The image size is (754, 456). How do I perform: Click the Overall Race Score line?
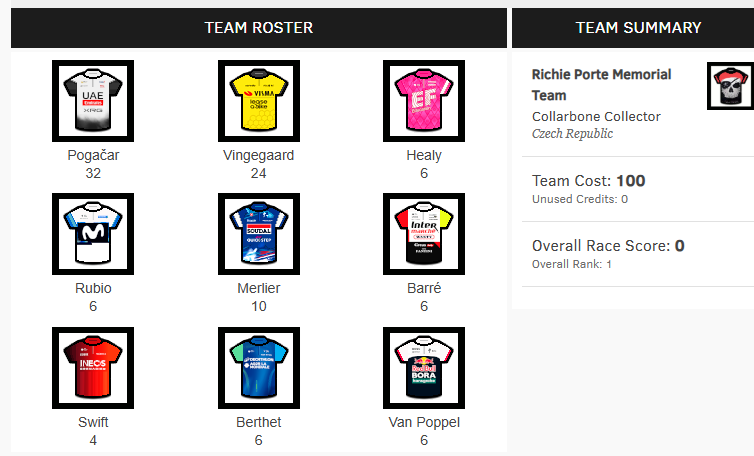608,246
